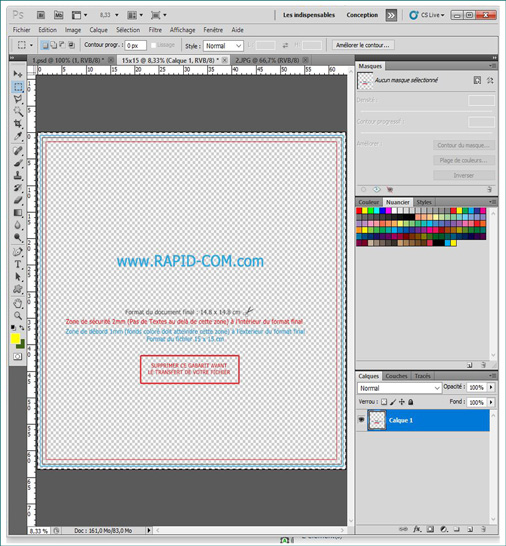Image resolution: width=506 pixels, height=546 pixels.
Task: Select the Pen tool
Action: coord(17,252)
